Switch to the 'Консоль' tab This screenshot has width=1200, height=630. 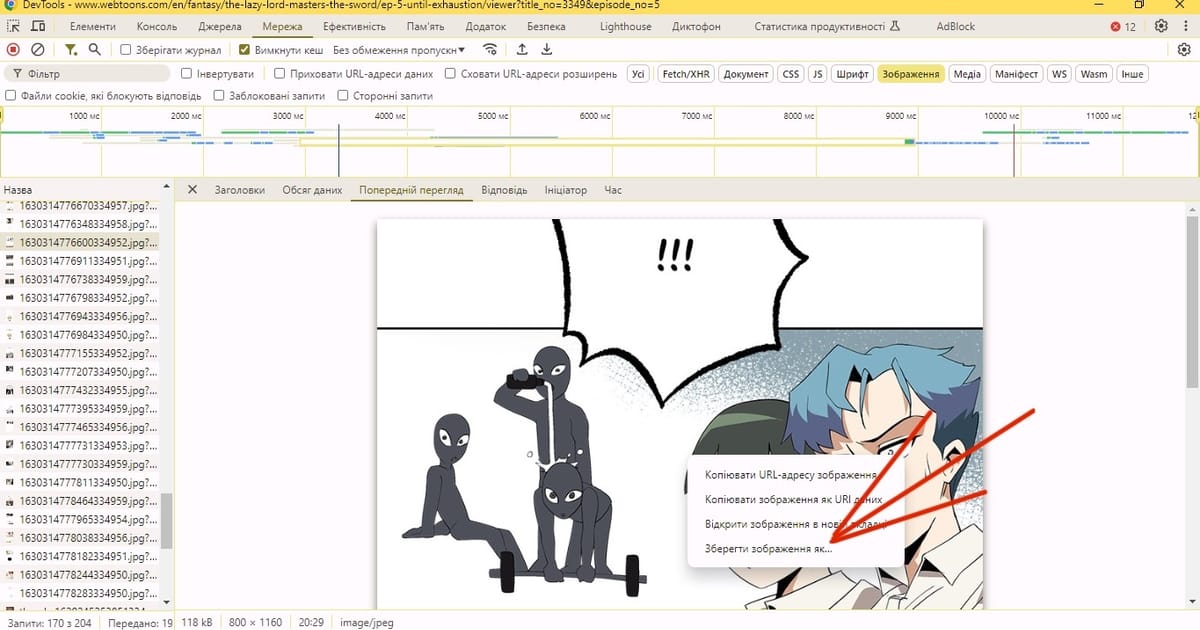(x=157, y=27)
